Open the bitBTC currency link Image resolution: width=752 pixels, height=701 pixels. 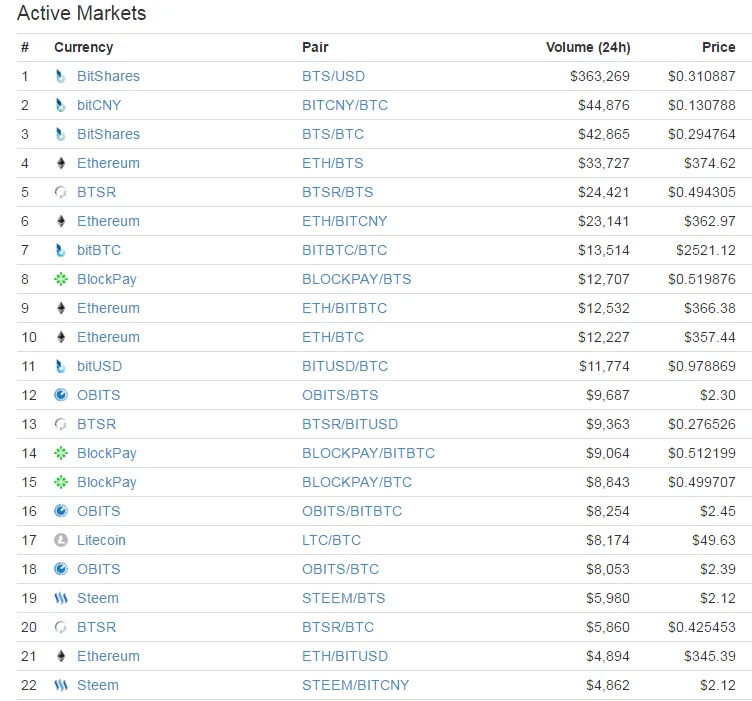coord(99,250)
